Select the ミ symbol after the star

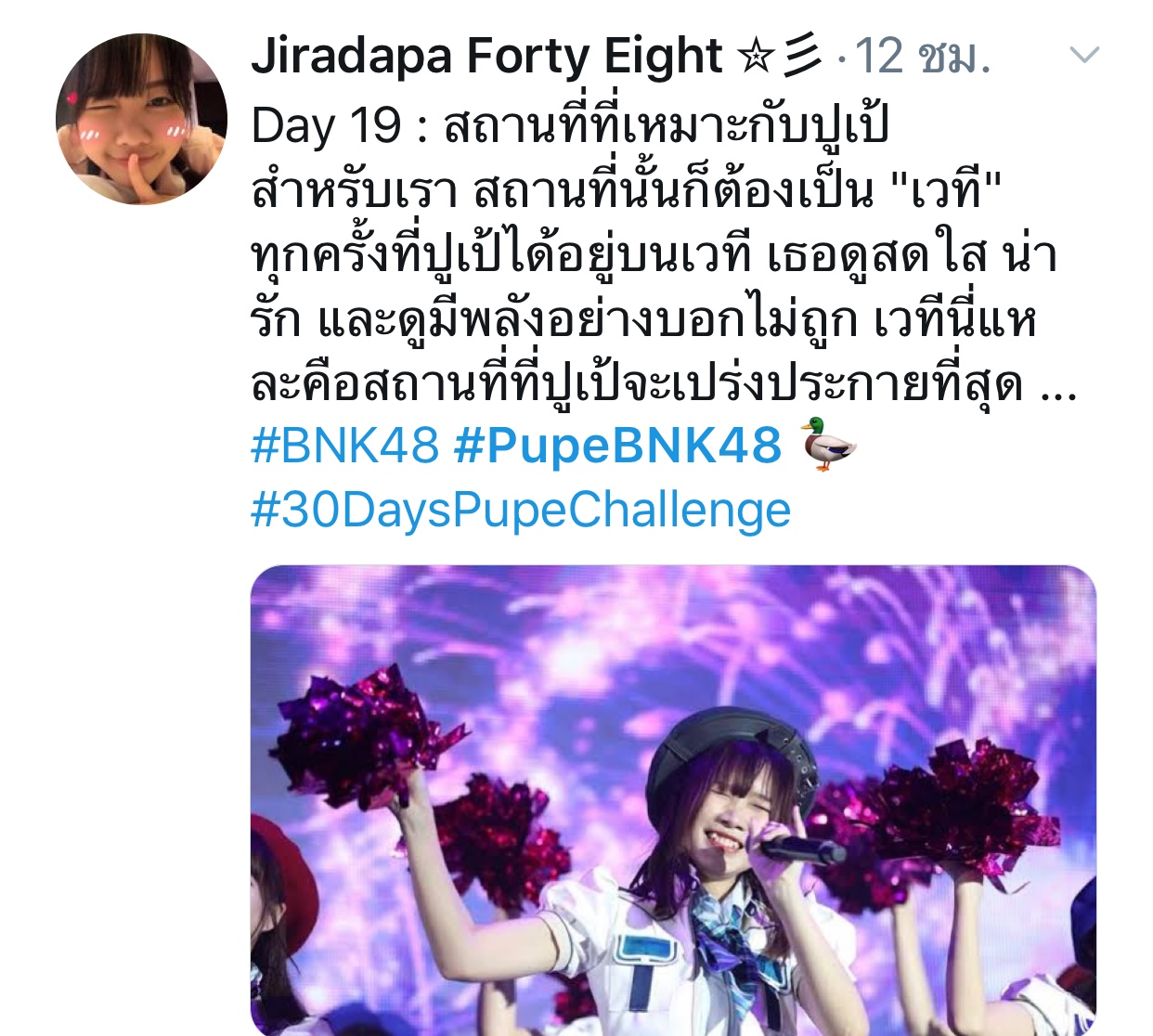click(801, 56)
